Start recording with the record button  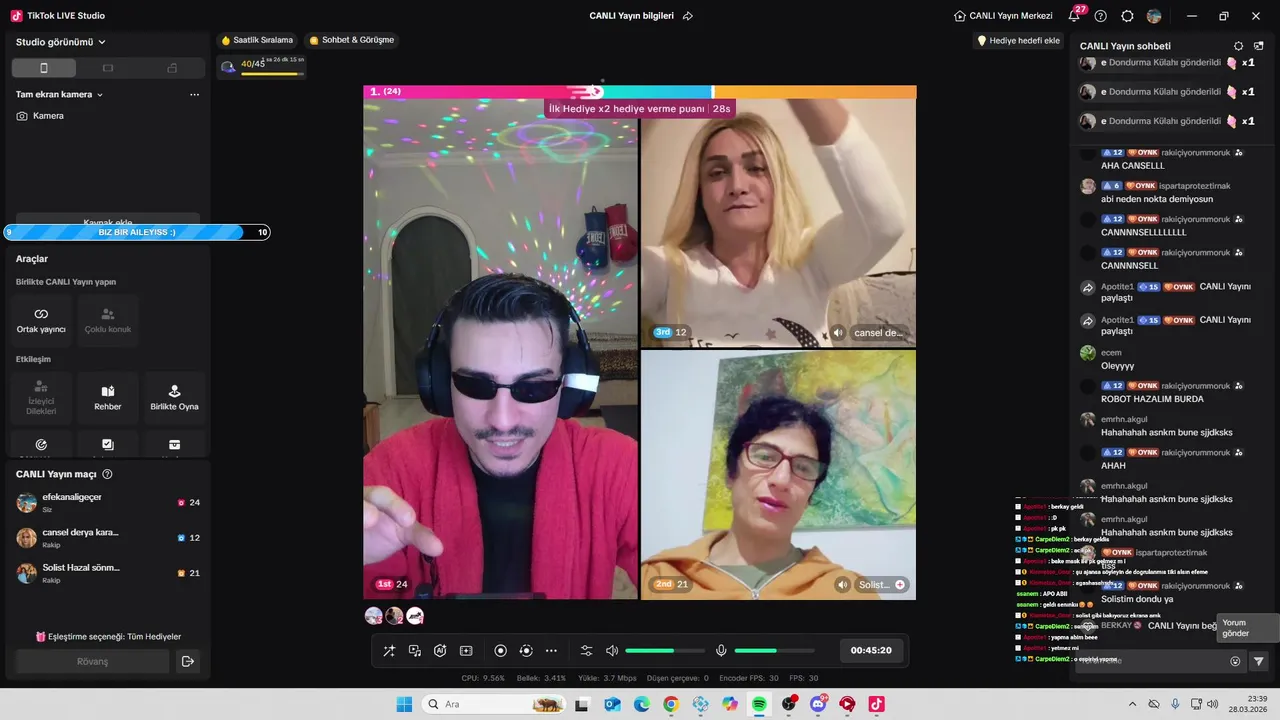(501, 651)
